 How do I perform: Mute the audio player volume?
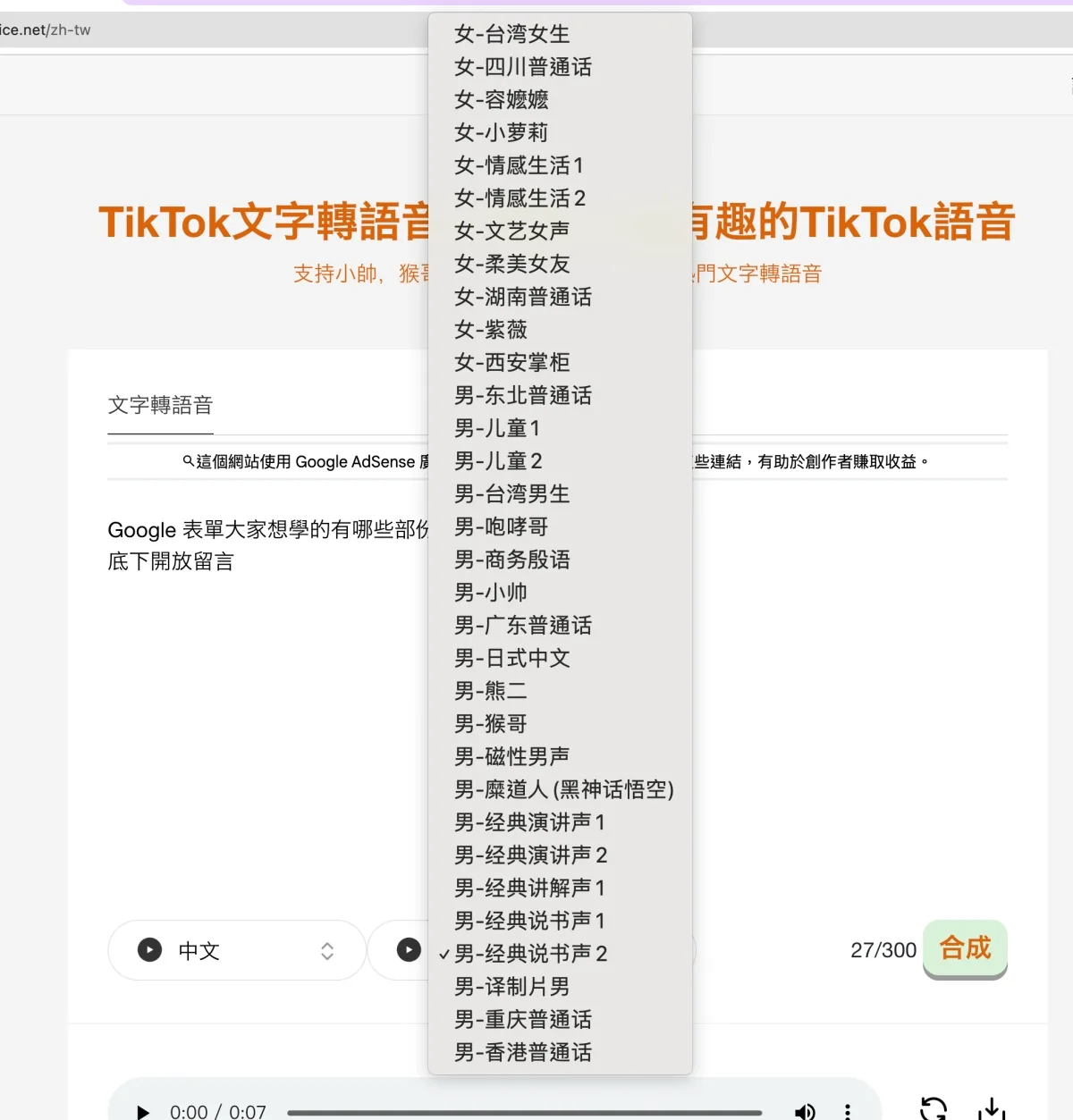805,1112
